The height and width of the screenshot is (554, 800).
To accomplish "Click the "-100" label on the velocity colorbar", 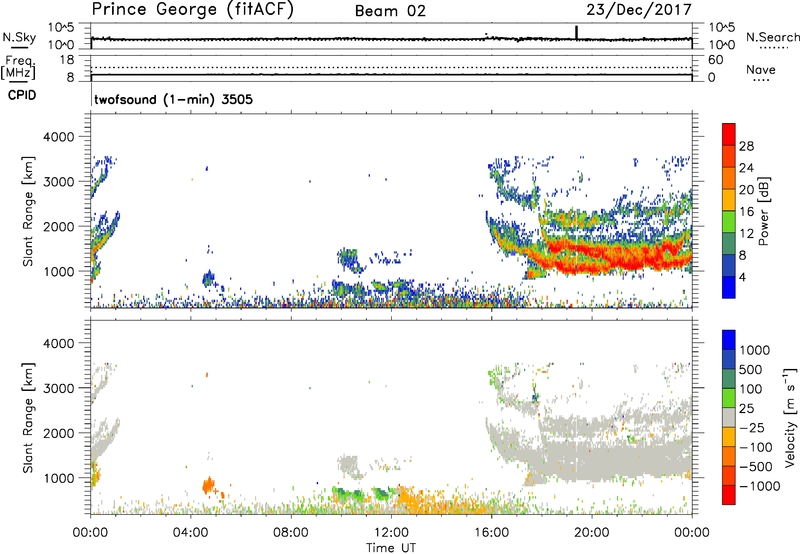I will point(756,447).
